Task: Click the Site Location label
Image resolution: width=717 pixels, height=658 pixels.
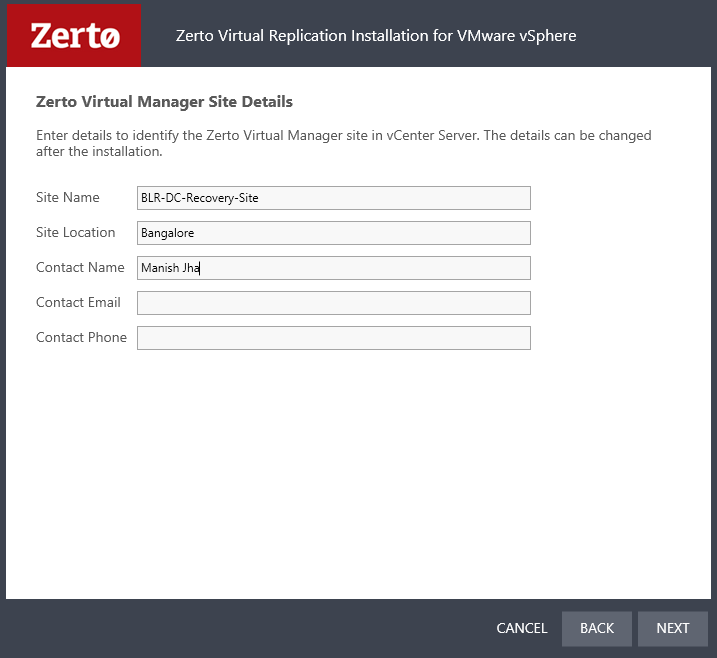Action: tap(75, 233)
